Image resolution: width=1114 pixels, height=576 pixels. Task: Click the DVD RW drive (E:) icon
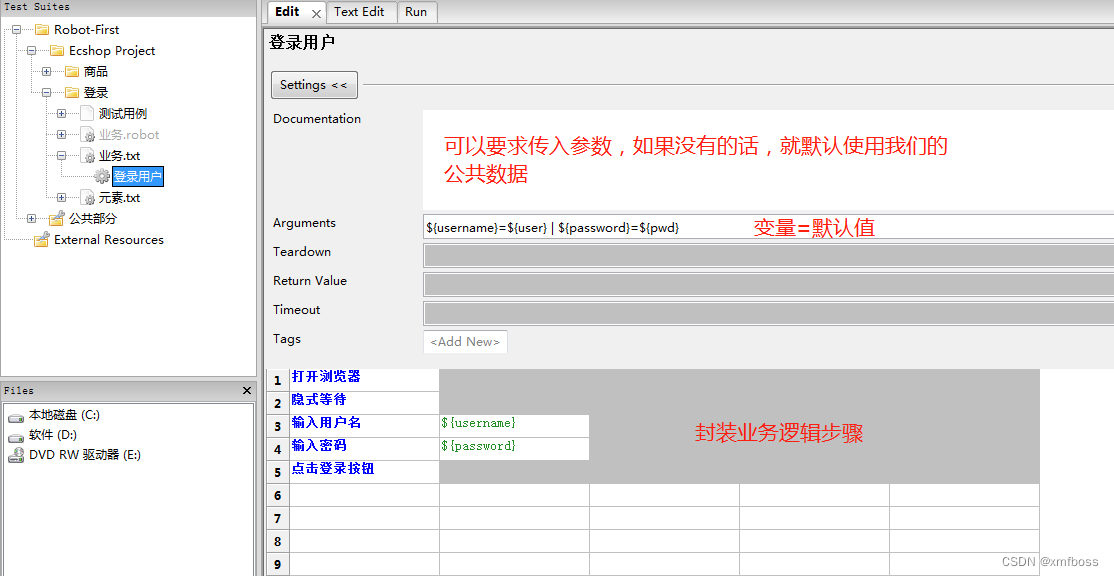tap(16, 455)
